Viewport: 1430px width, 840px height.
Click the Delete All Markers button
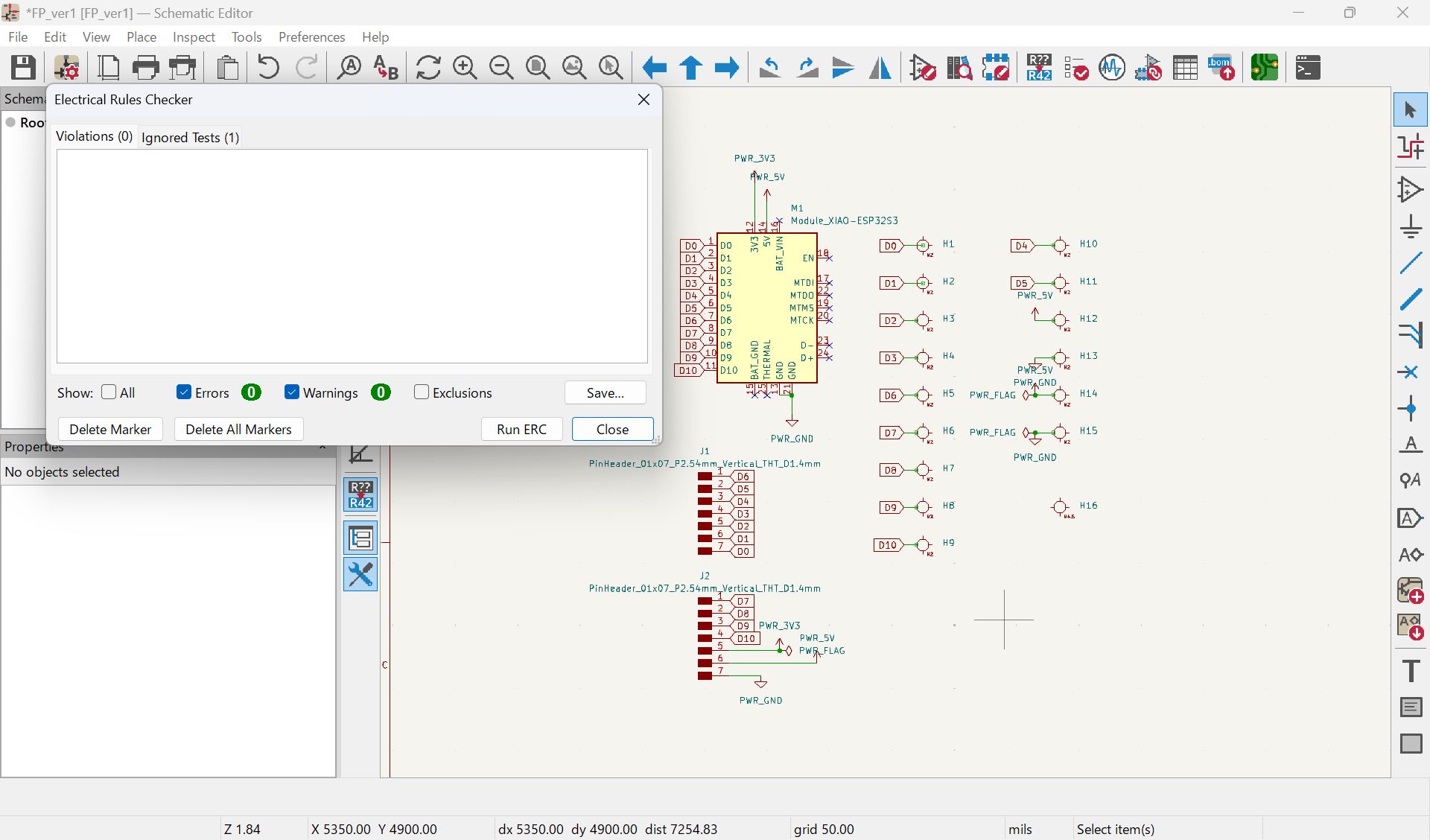(238, 430)
